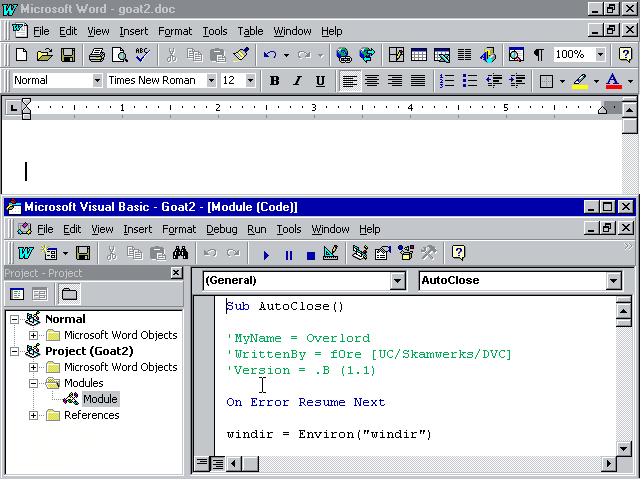The width and height of the screenshot is (640, 480).
Task: Open Procedure dropdown showing AutoClose
Action: pos(613,281)
